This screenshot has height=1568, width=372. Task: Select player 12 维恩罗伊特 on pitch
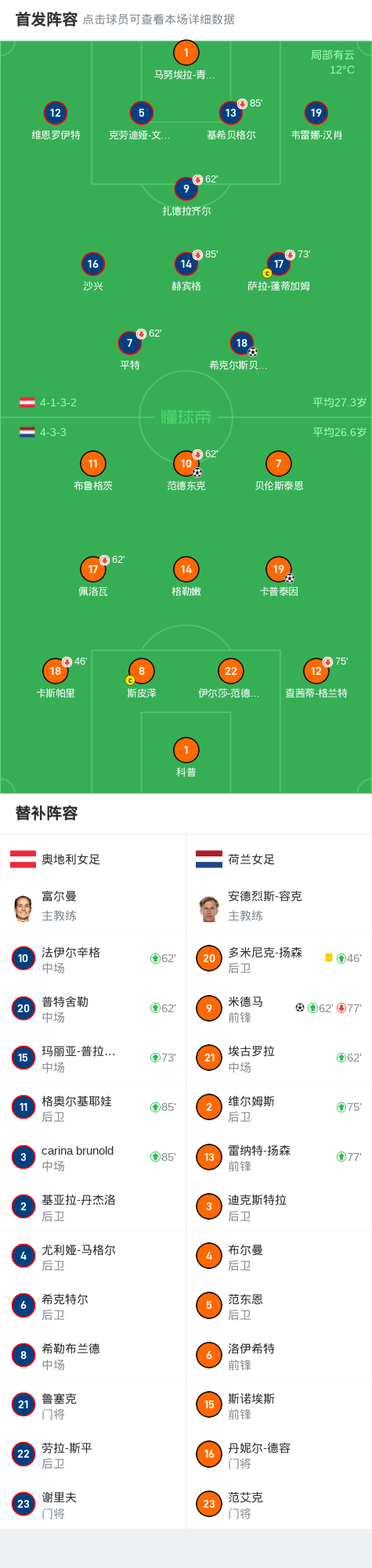click(56, 114)
